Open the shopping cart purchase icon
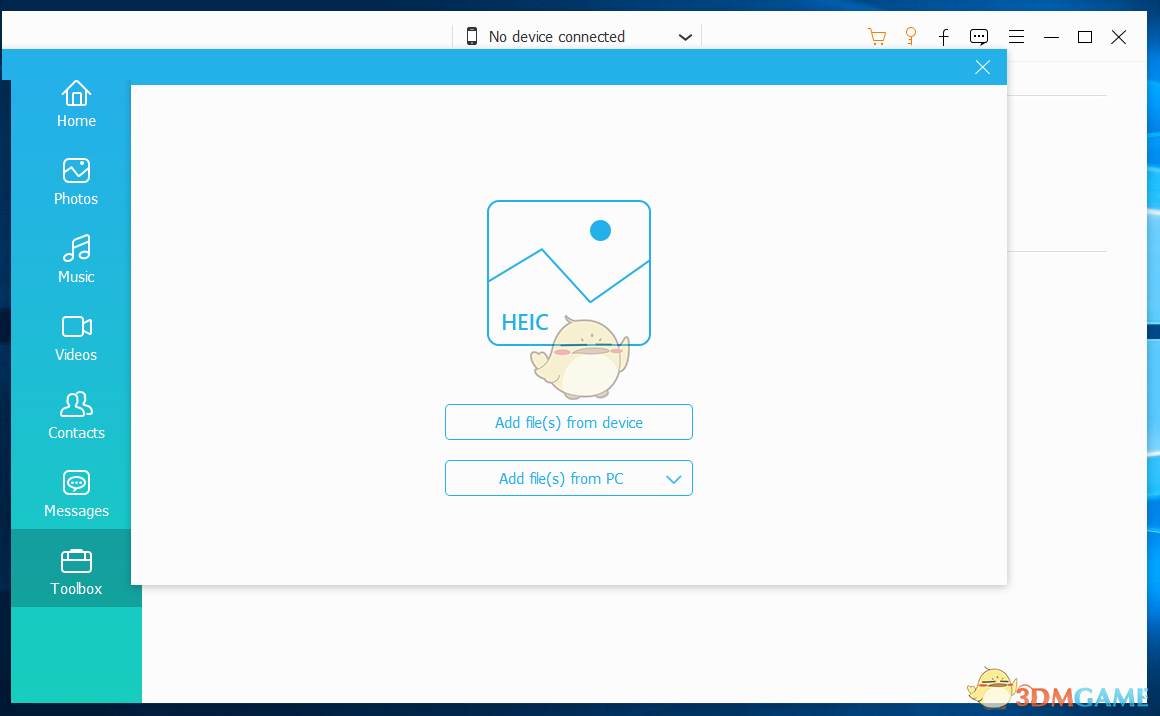 point(877,37)
